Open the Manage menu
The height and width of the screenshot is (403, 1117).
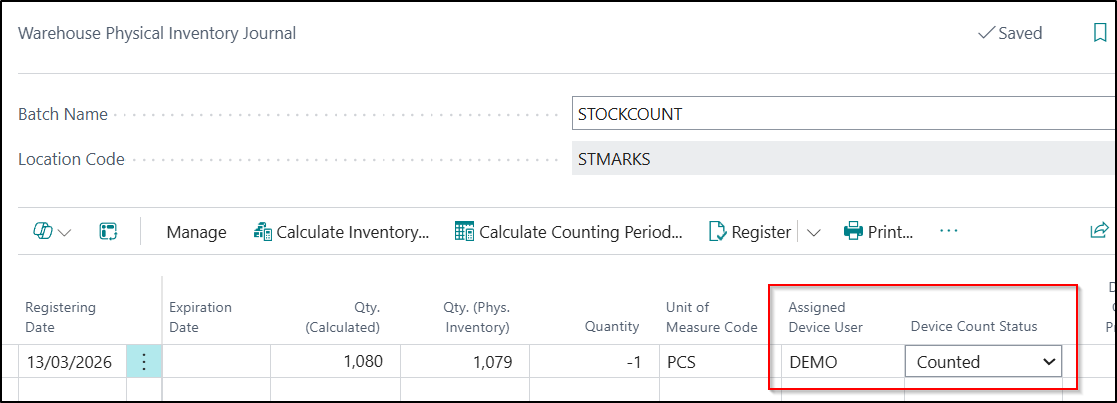pos(196,232)
